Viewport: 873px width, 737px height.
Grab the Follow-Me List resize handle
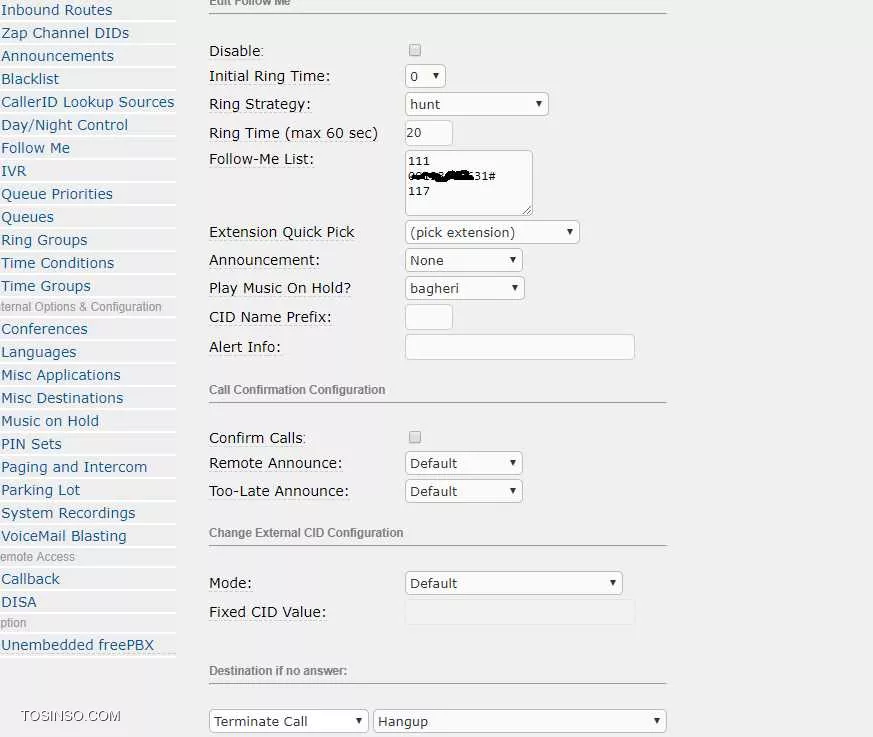click(x=527, y=210)
